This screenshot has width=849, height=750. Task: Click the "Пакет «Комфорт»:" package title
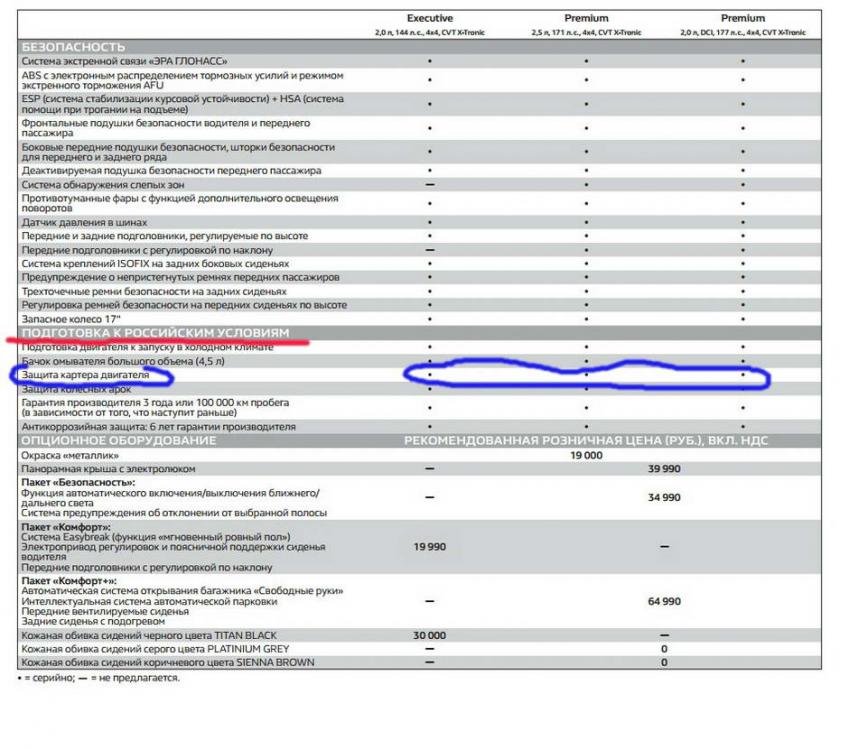click(x=66, y=527)
